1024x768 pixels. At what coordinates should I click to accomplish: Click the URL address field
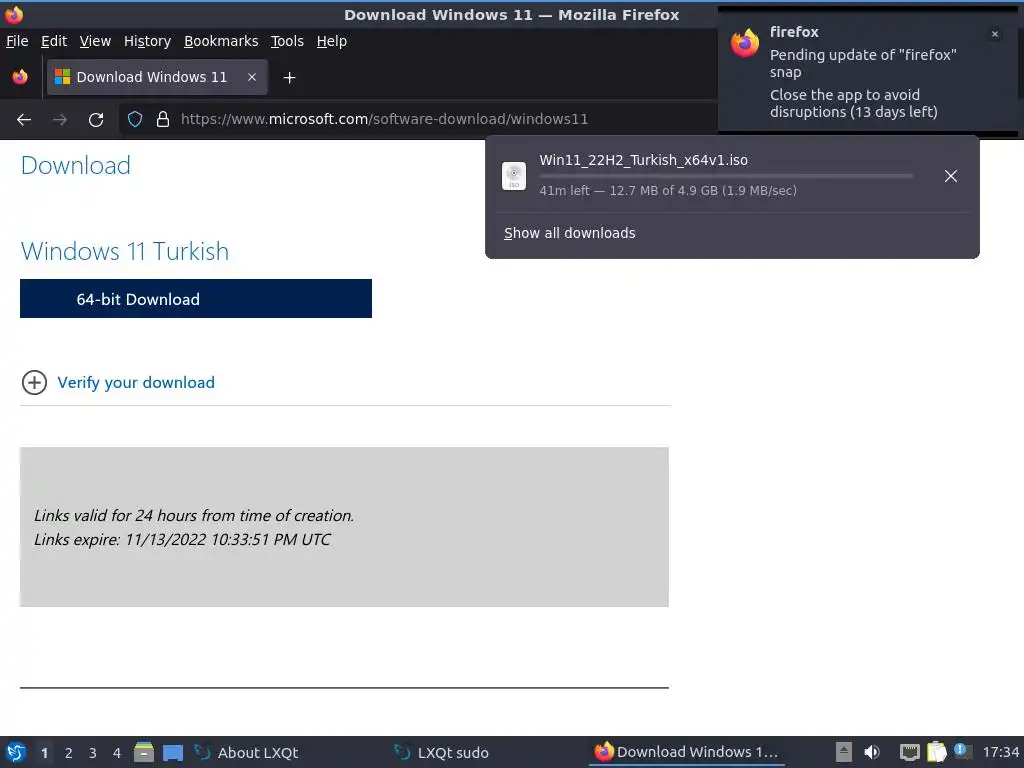tap(418, 119)
